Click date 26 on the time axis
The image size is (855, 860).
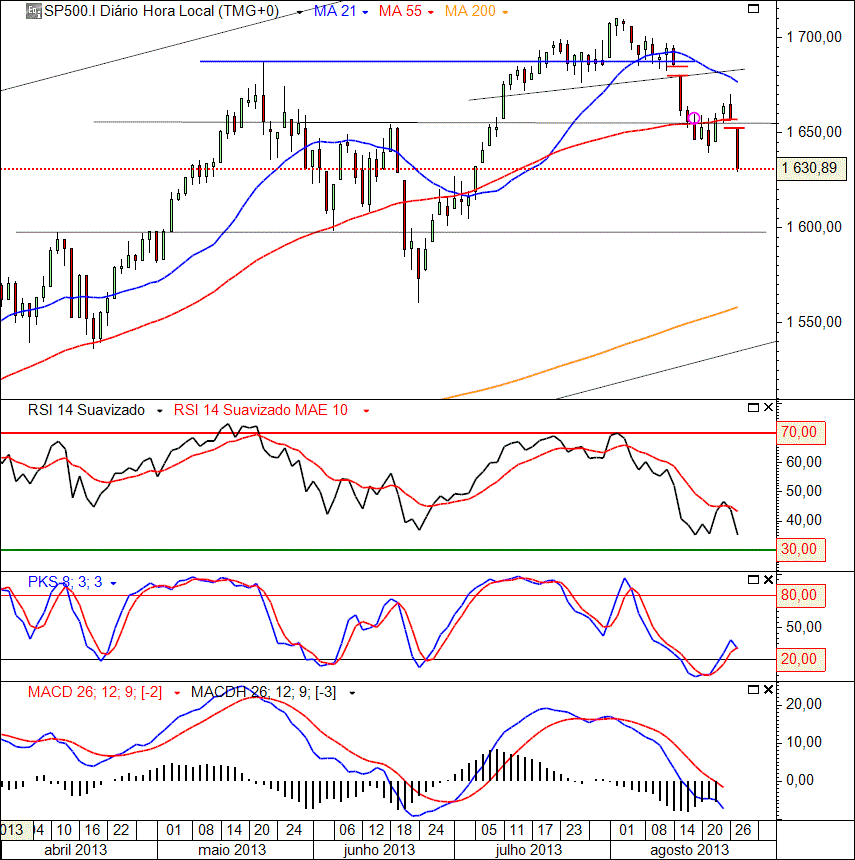(743, 830)
